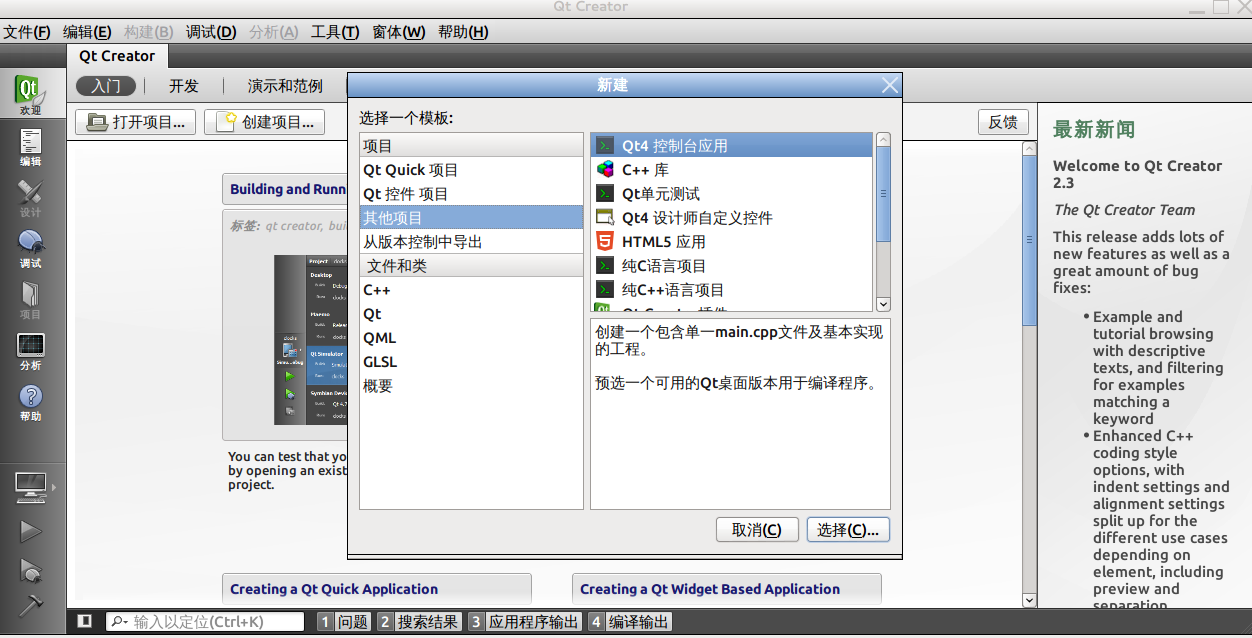Open output pane 1 问题
The height and width of the screenshot is (638, 1252).
[x=344, y=621]
